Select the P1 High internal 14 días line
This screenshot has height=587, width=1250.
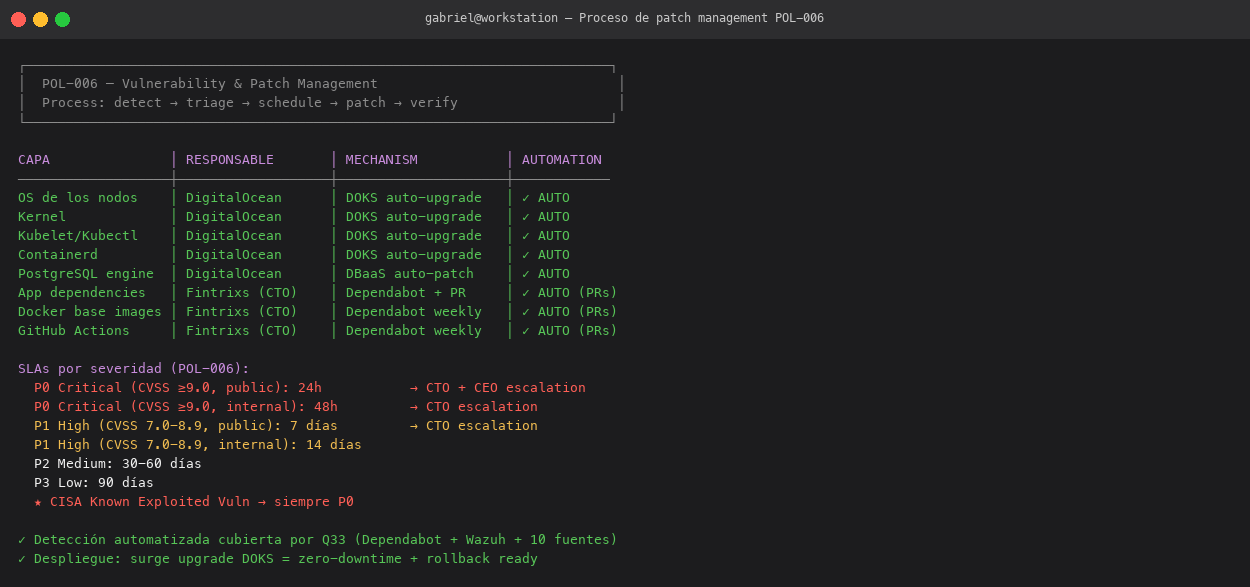(x=198, y=445)
